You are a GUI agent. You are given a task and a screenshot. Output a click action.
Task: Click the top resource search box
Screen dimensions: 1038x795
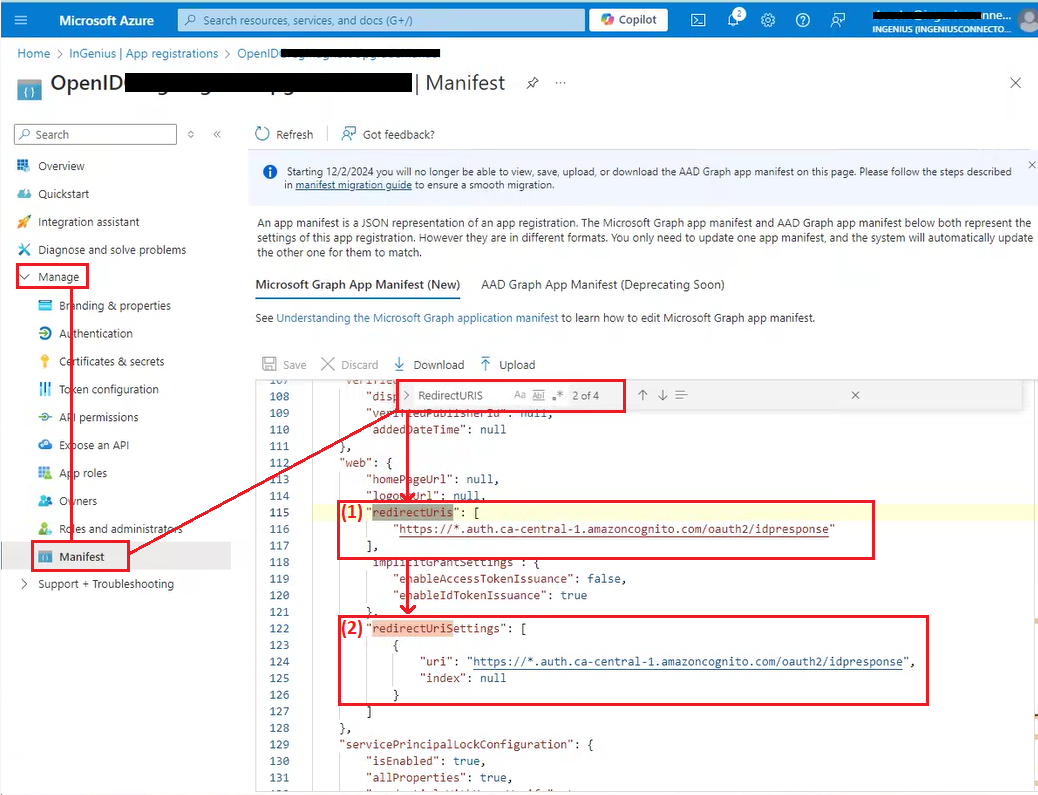381,20
